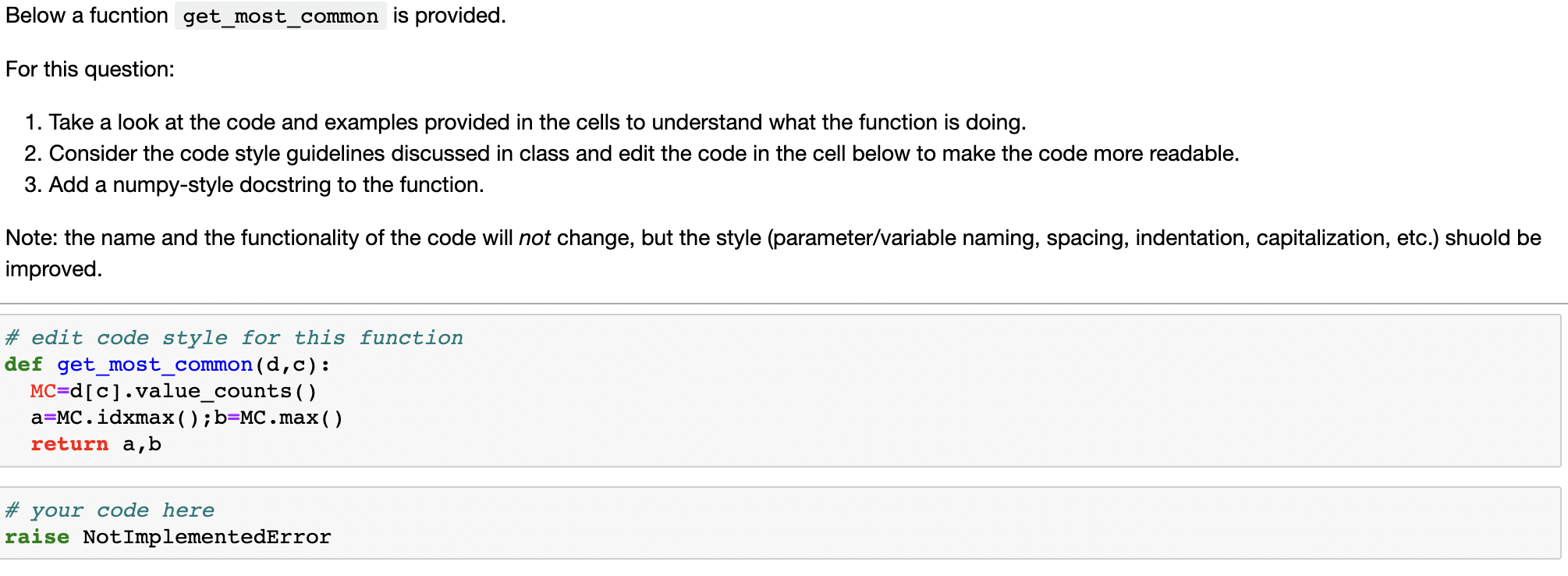The width and height of the screenshot is (1568, 576).
Task: Click the inline code label get_most_common
Action: click(281, 16)
